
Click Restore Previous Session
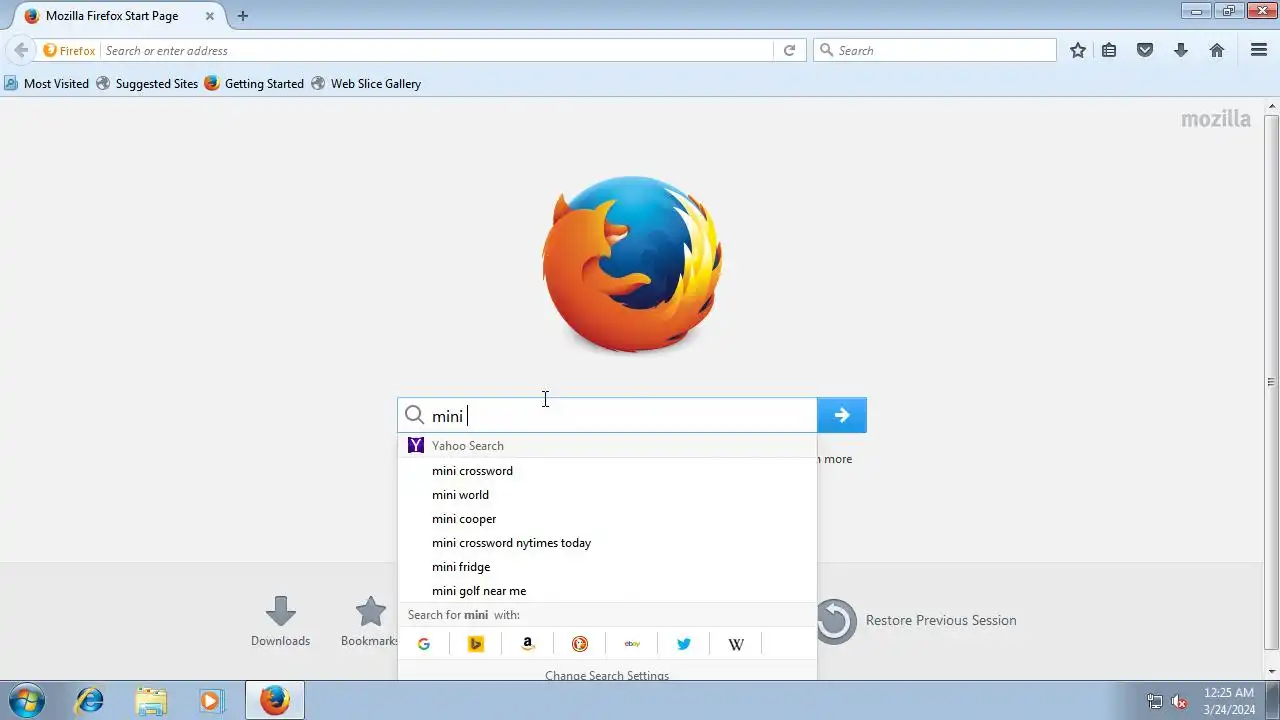pos(917,621)
